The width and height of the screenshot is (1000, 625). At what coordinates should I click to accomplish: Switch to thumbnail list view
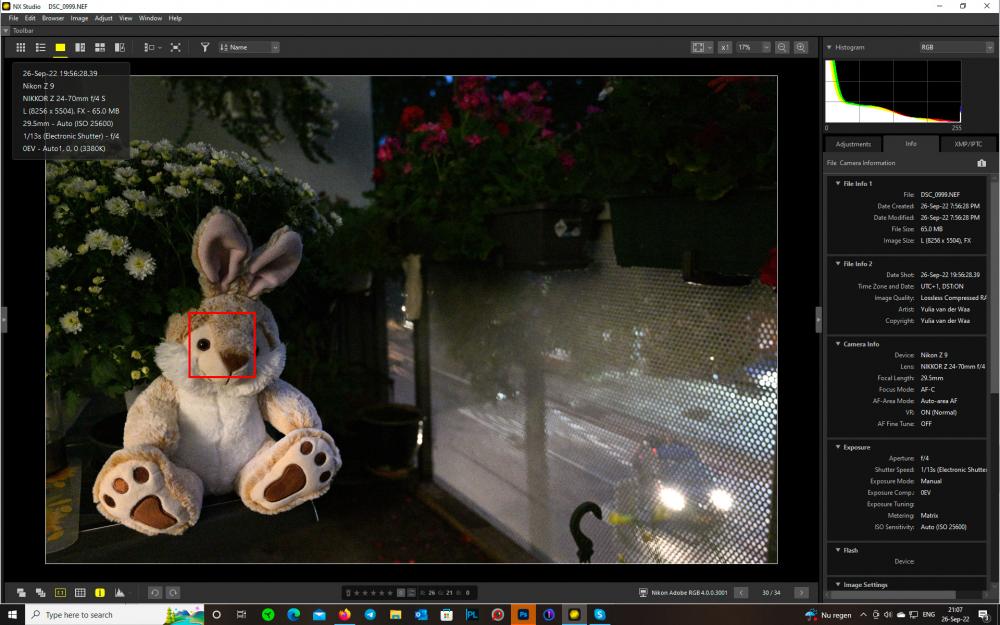(x=40, y=47)
